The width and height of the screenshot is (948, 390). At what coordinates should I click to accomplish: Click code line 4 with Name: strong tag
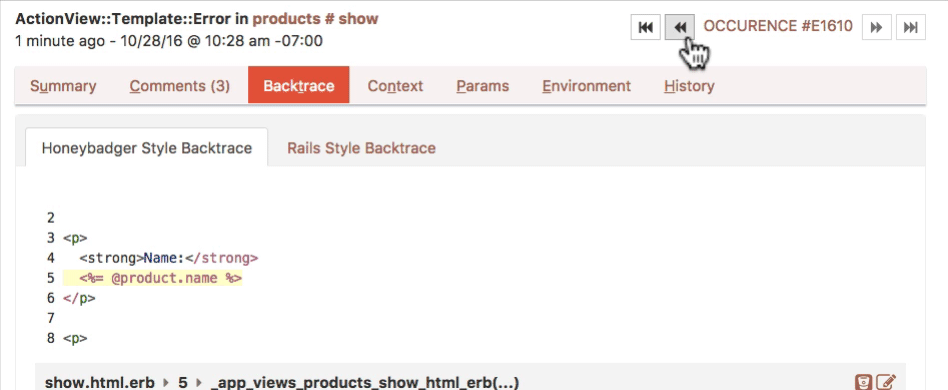169,258
